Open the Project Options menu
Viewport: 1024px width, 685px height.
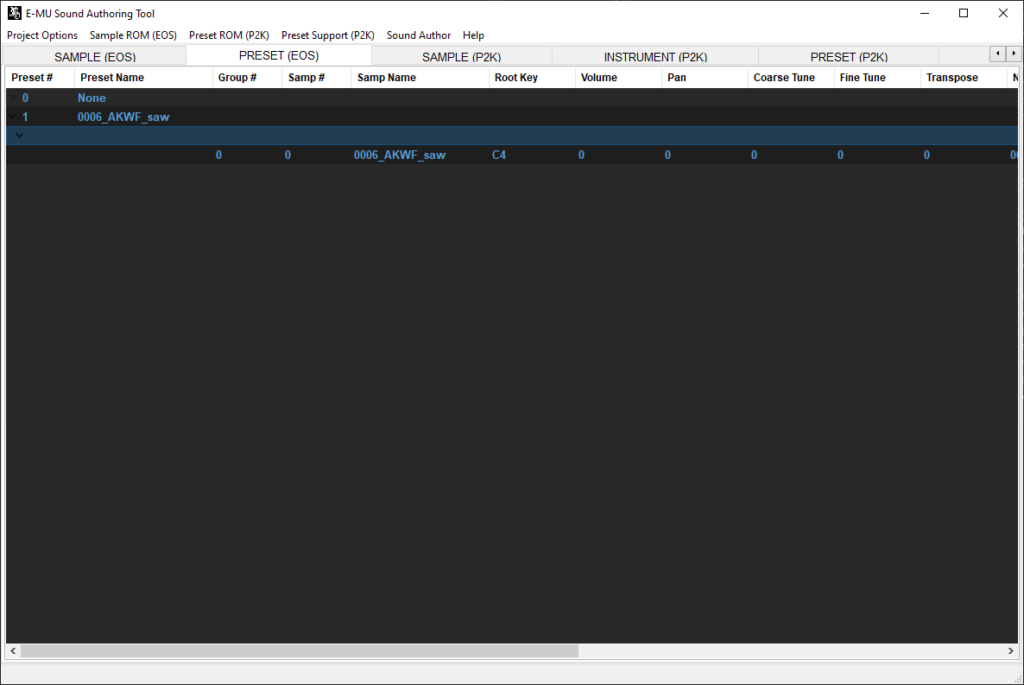tap(42, 35)
